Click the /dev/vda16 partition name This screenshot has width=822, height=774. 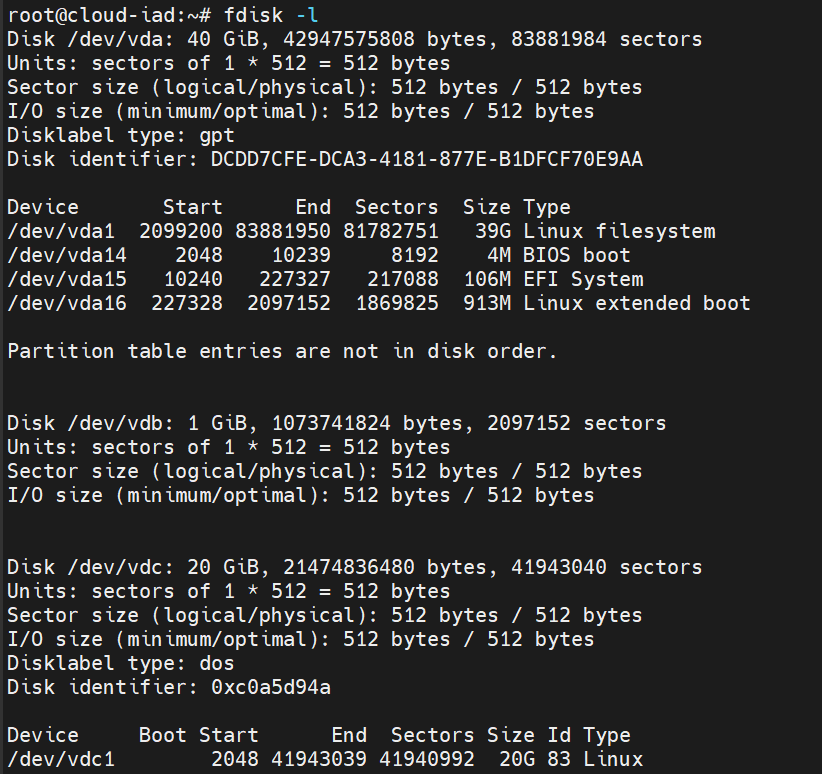(x=67, y=303)
